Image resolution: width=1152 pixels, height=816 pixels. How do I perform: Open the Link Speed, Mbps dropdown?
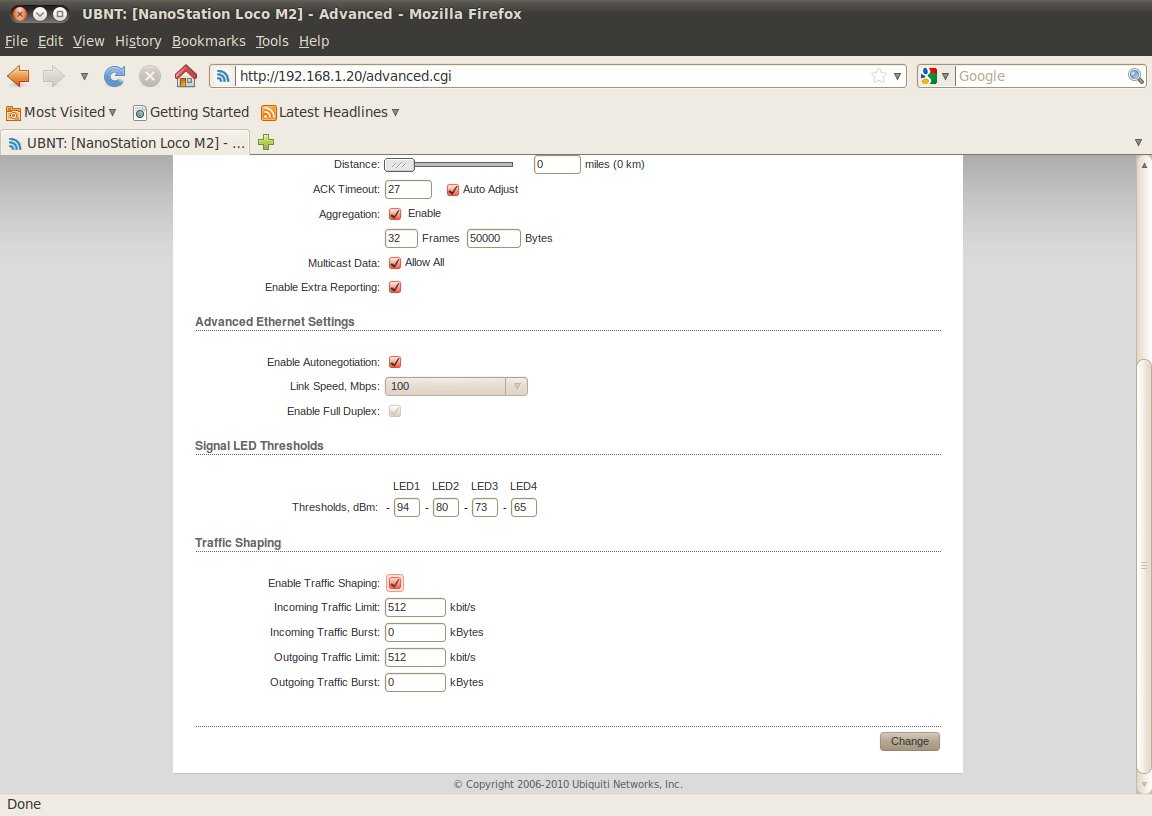tap(456, 386)
